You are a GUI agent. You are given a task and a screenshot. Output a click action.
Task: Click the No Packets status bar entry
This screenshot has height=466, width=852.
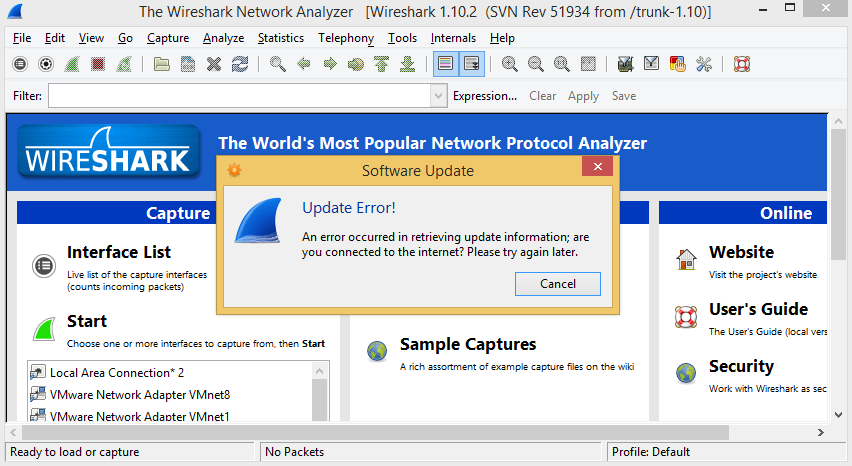pos(295,452)
